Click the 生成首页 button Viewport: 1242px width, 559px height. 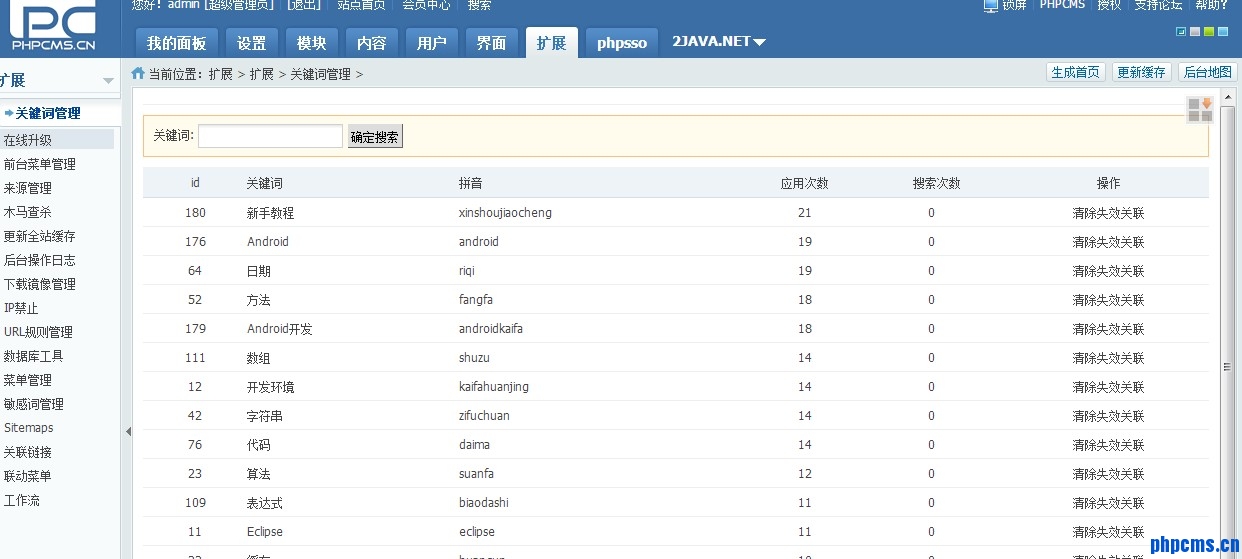(1075, 72)
